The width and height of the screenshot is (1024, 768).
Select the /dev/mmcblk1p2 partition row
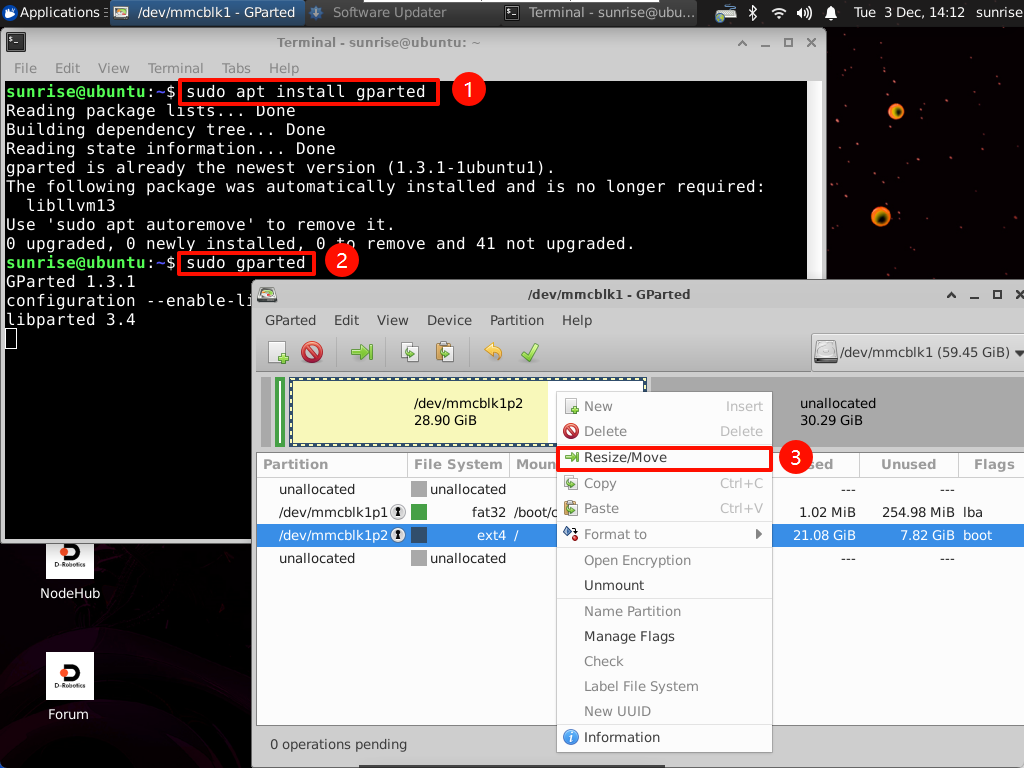(x=640, y=535)
